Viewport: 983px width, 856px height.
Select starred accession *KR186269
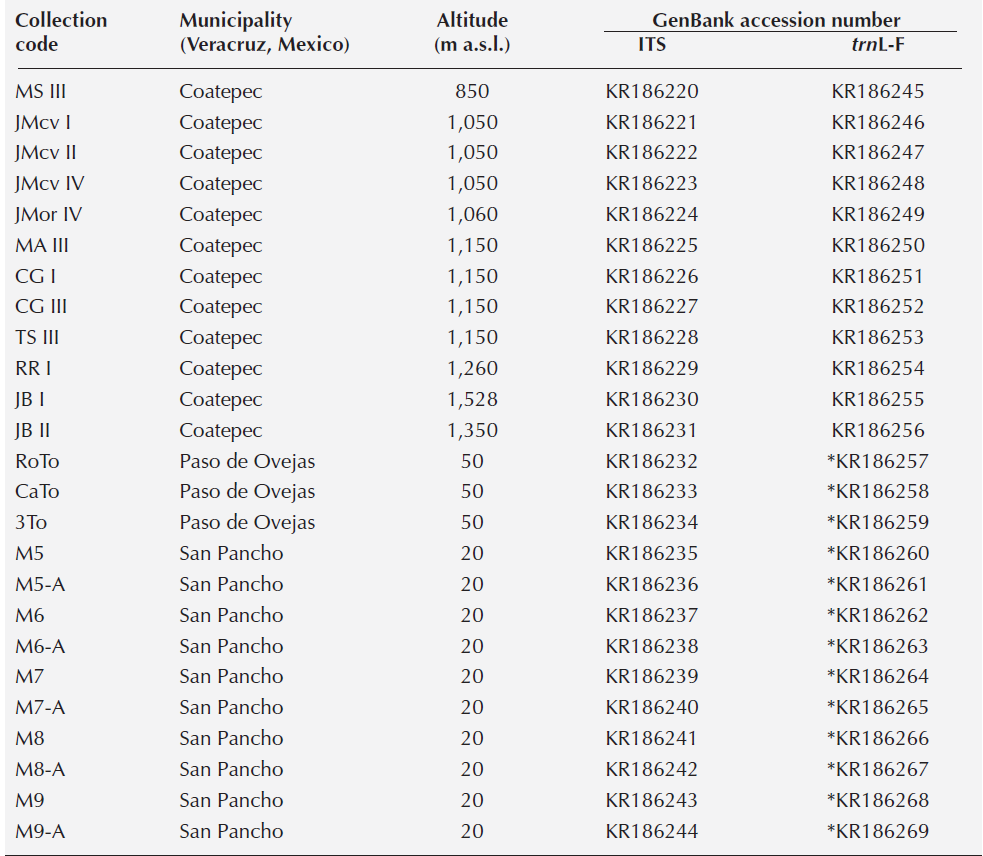pyautogui.click(x=877, y=831)
